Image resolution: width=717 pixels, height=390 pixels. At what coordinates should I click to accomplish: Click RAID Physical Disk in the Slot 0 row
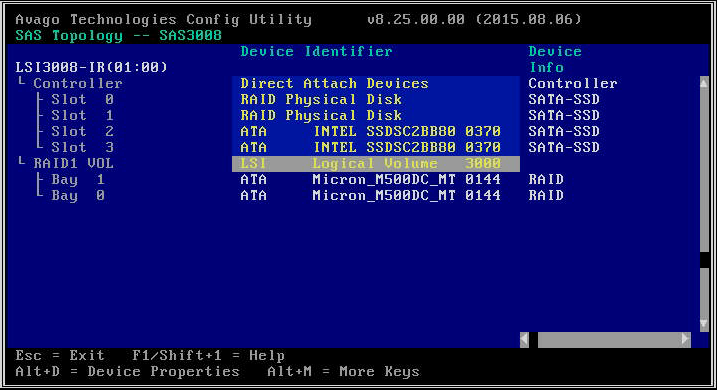(x=321, y=100)
